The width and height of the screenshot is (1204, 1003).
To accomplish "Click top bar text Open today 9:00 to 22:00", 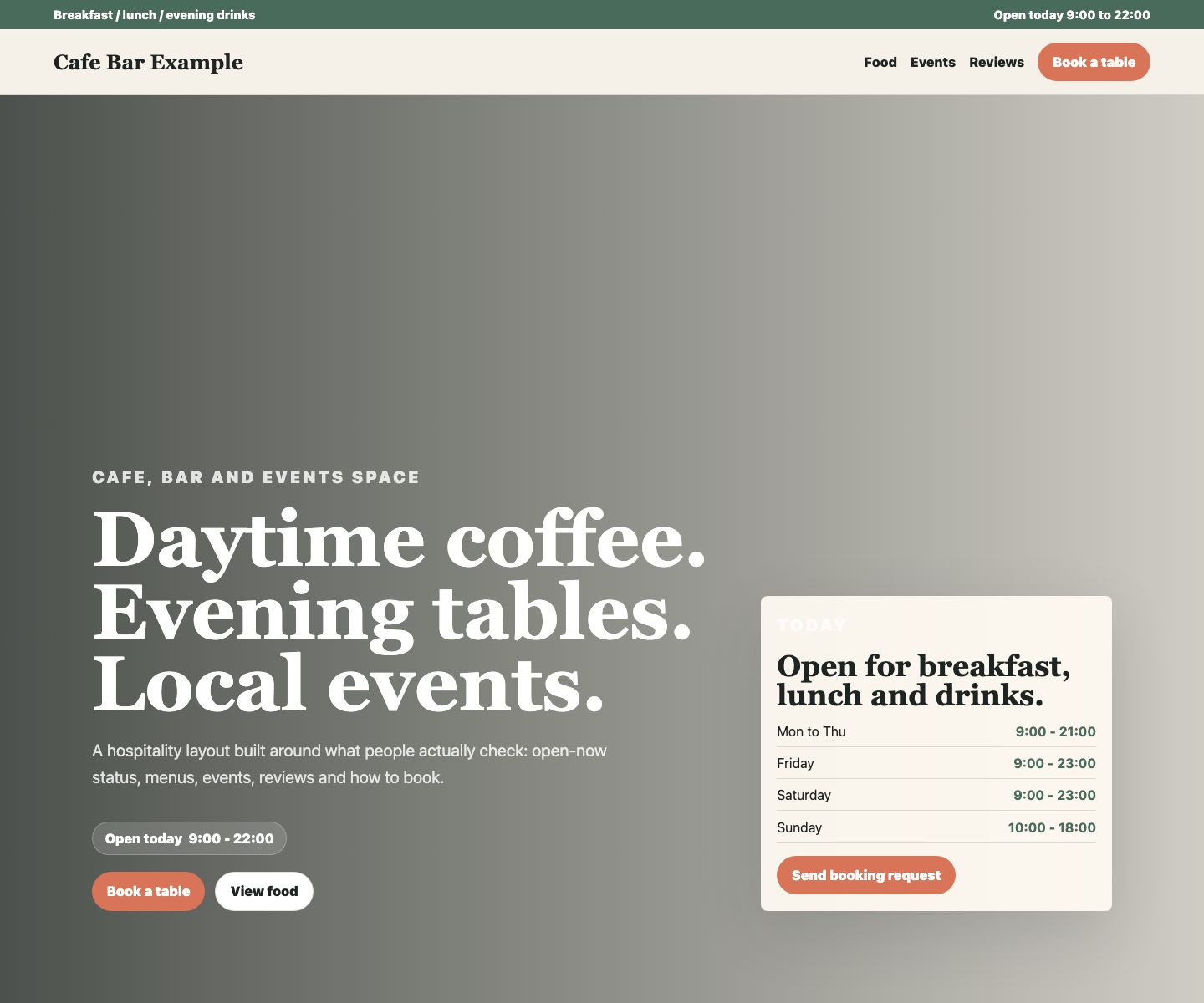I will [x=1072, y=15].
